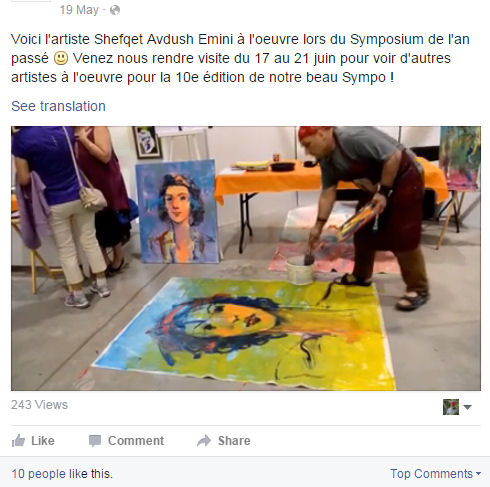Click the Comment speech bubble icon
Screen dimensions: 490x487
[95, 441]
